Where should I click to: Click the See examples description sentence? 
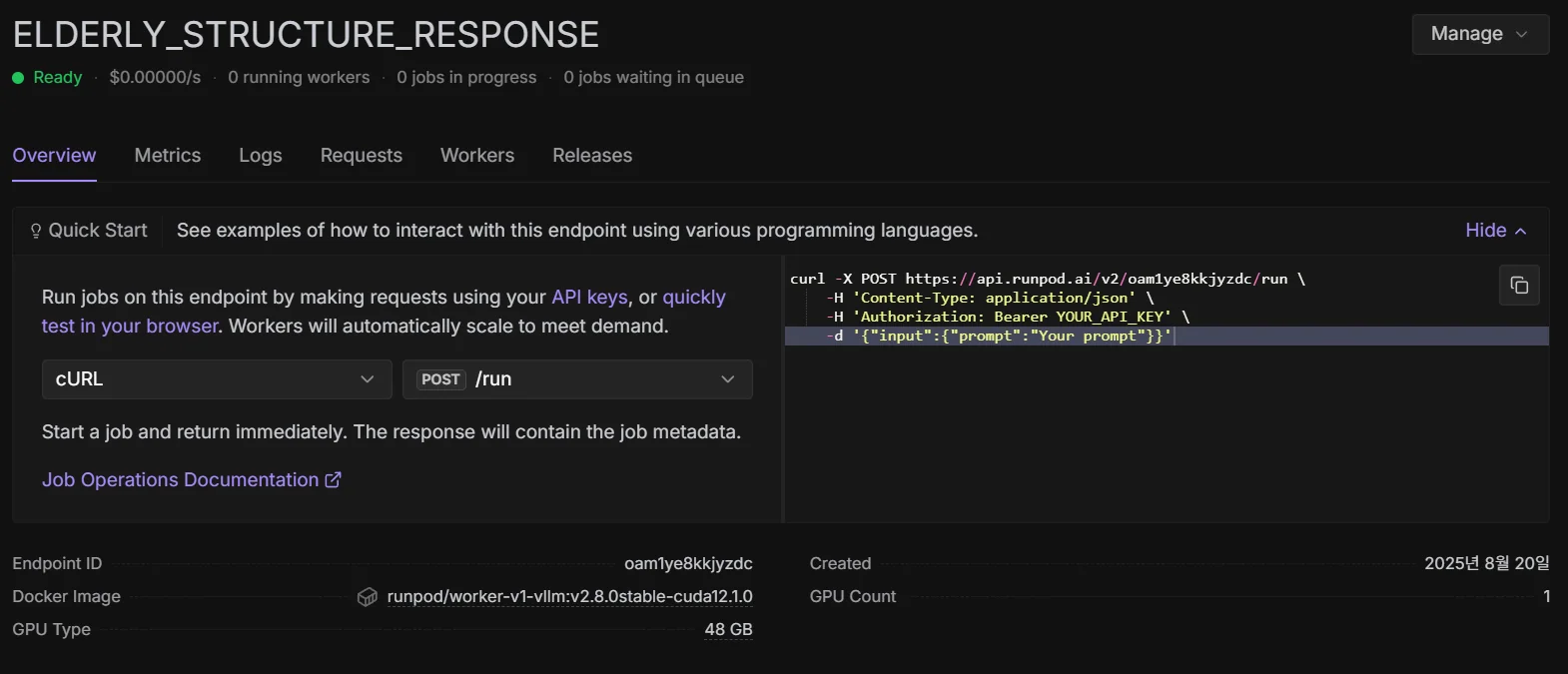coord(577,231)
